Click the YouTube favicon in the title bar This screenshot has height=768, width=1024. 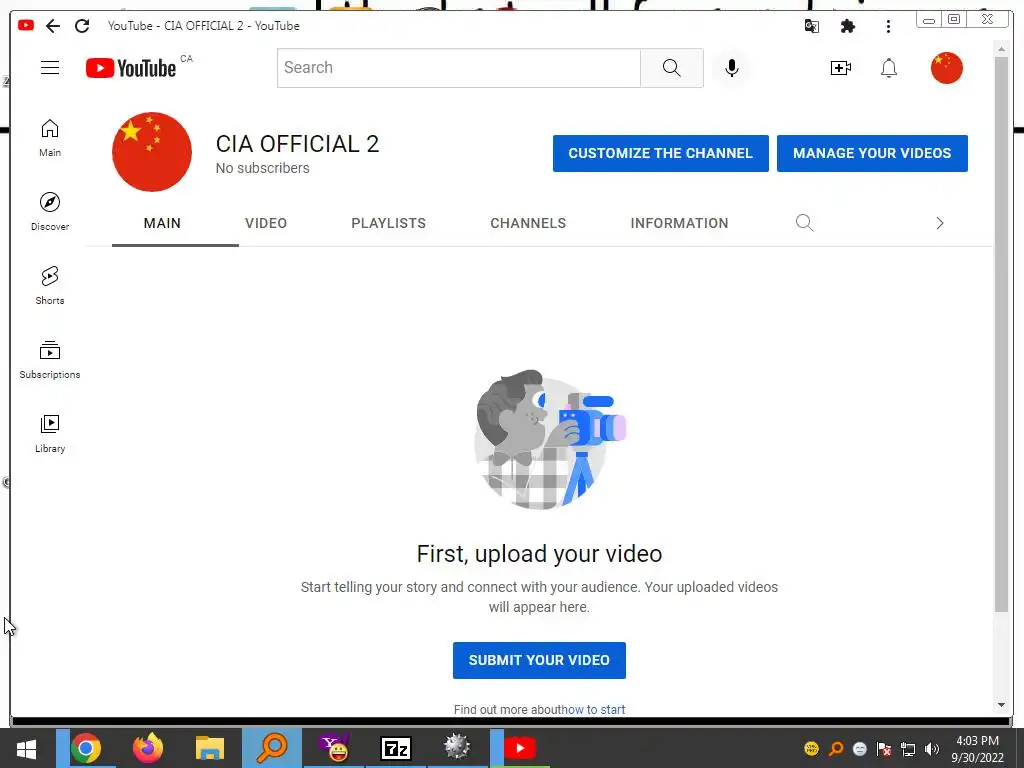(x=26, y=25)
